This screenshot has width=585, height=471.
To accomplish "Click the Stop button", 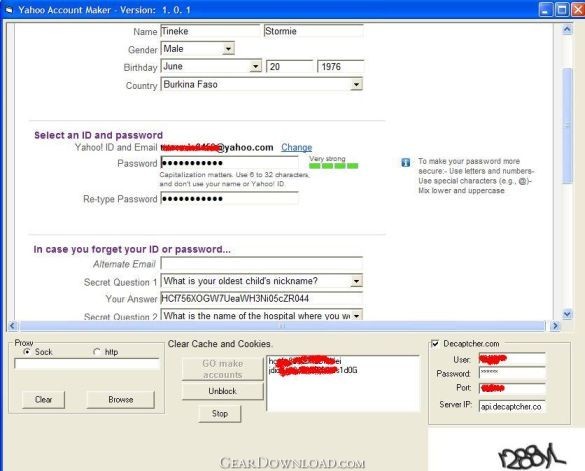I will (220, 414).
